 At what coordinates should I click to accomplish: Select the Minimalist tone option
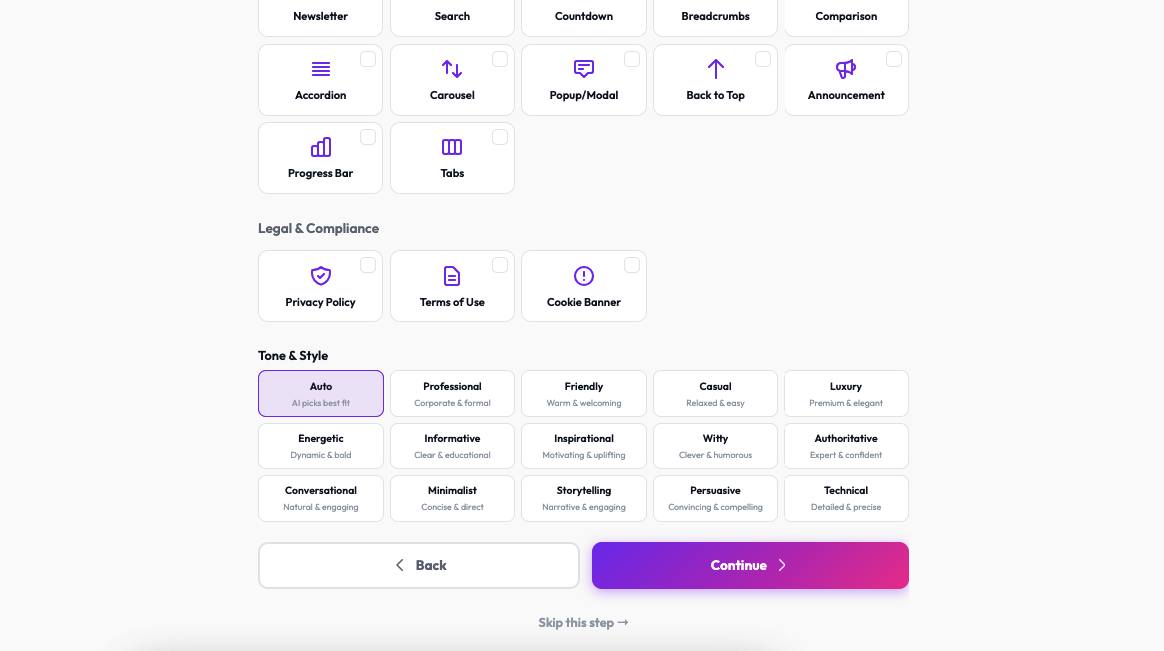pyautogui.click(x=452, y=498)
